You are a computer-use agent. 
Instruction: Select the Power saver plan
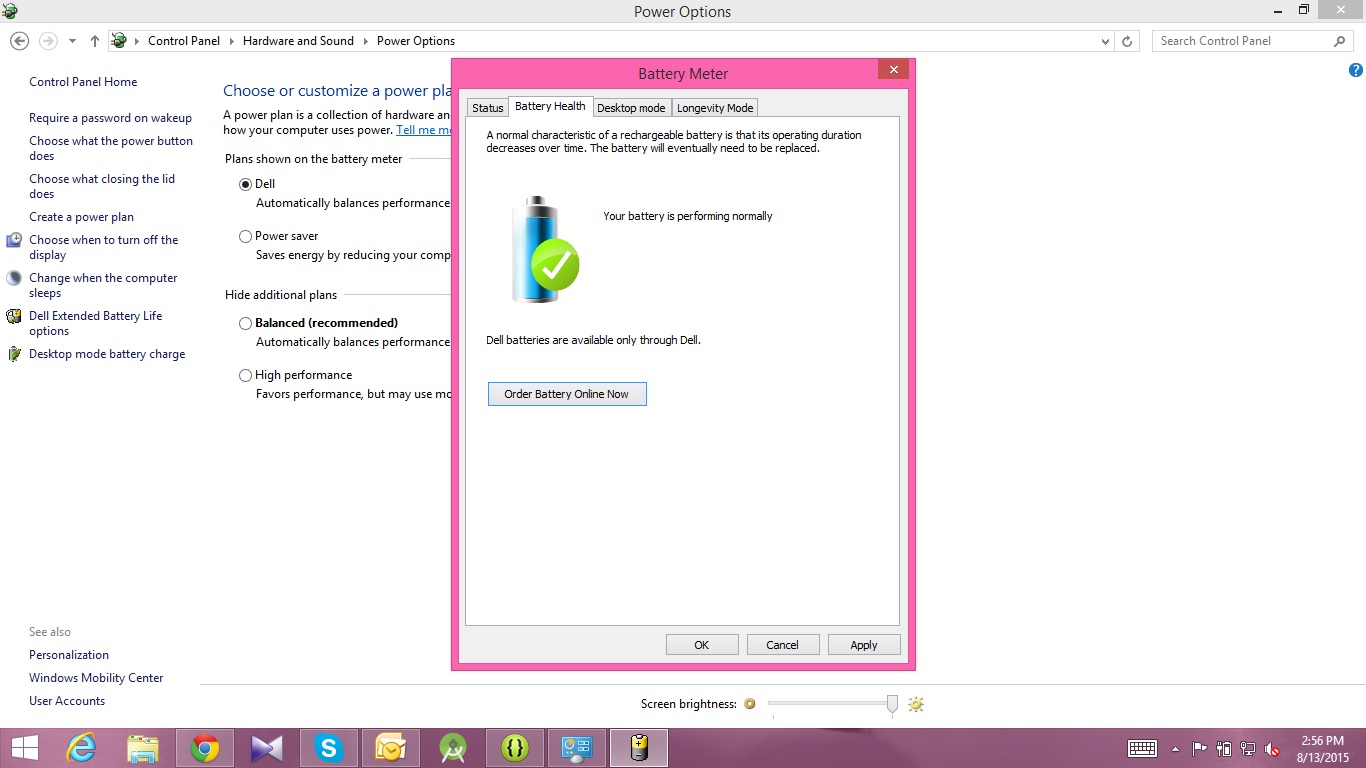(246, 236)
